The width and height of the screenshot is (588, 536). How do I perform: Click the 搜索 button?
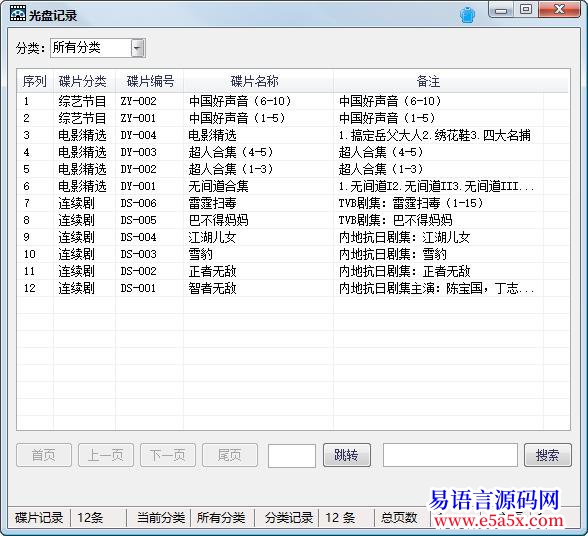tap(548, 455)
